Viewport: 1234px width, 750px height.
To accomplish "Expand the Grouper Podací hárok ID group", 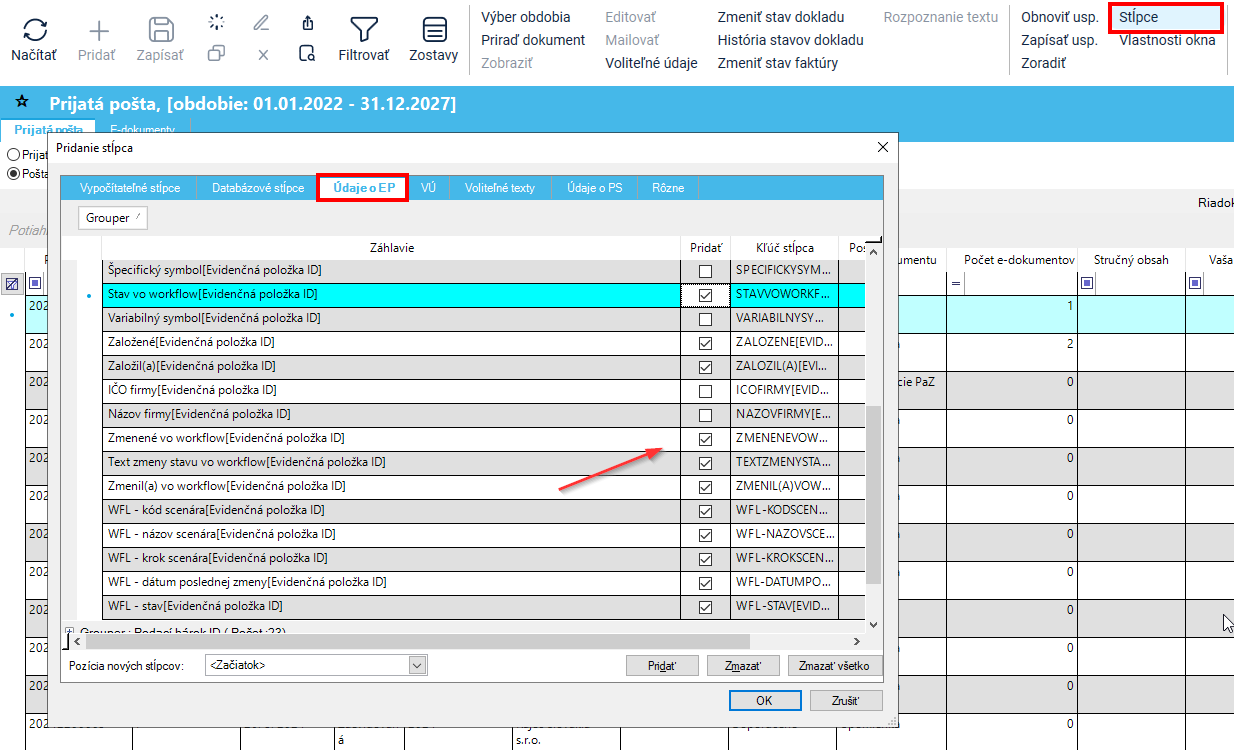I will (x=69, y=631).
